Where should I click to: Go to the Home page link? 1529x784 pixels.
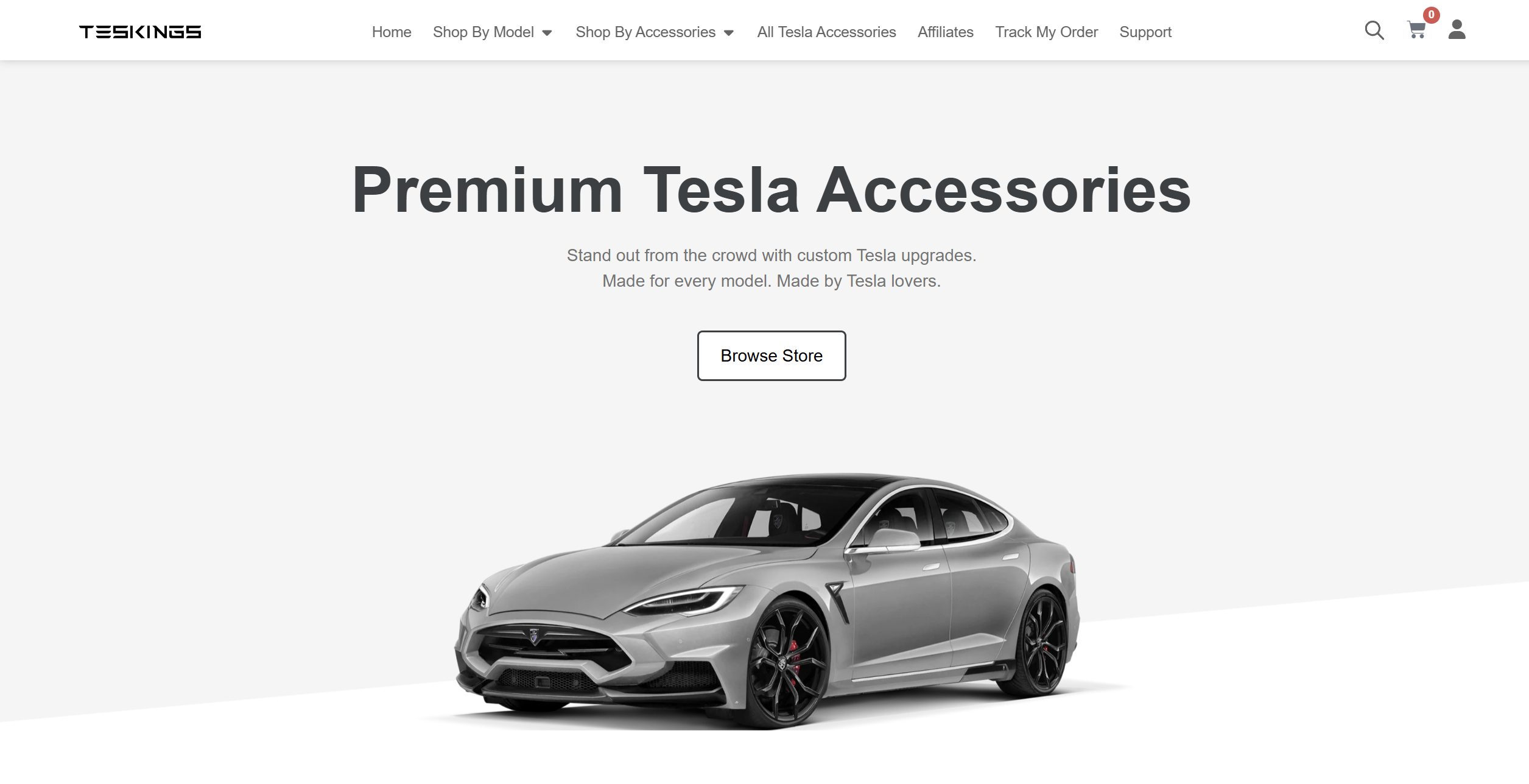[x=392, y=32]
